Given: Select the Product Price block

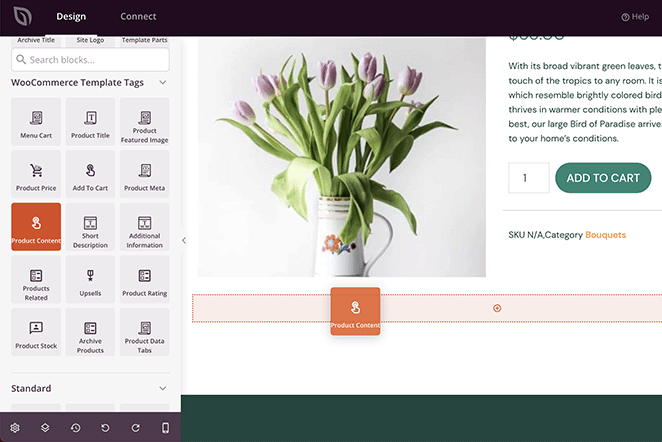Looking at the screenshot, I should click(x=36, y=174).
